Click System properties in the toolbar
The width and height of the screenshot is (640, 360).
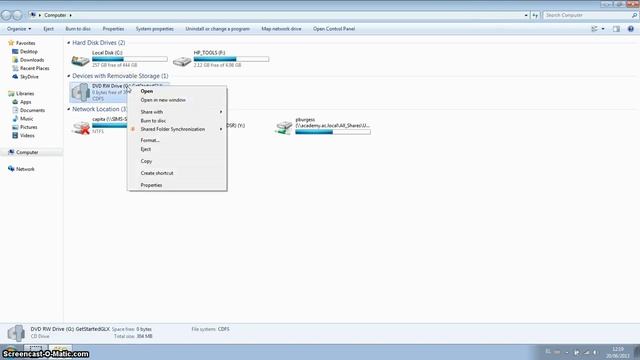[x=155, y=29]
